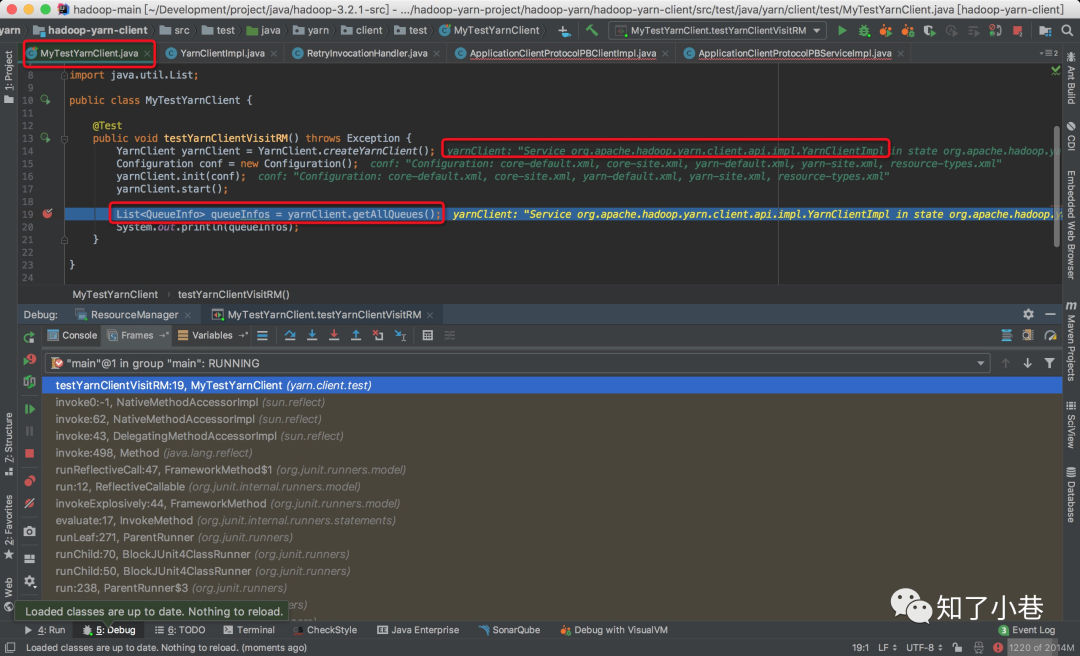Open the Event Log

(x=1026, y=630)
